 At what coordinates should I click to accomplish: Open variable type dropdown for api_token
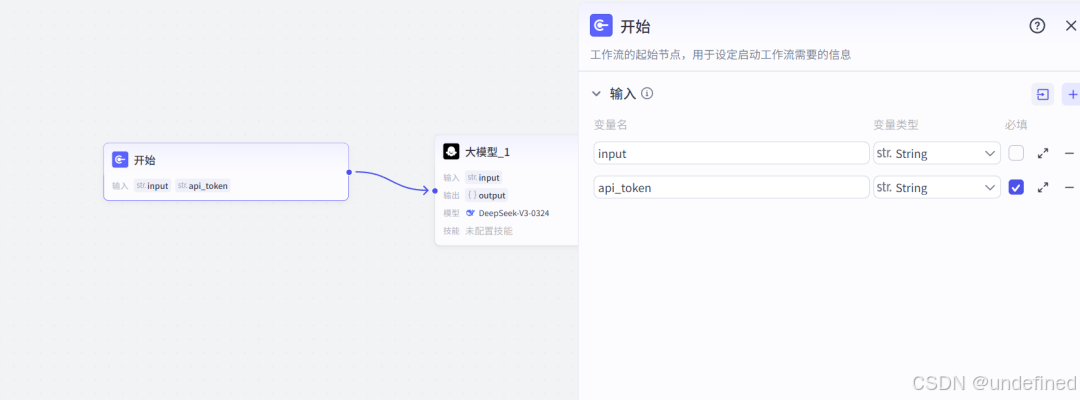937,187
